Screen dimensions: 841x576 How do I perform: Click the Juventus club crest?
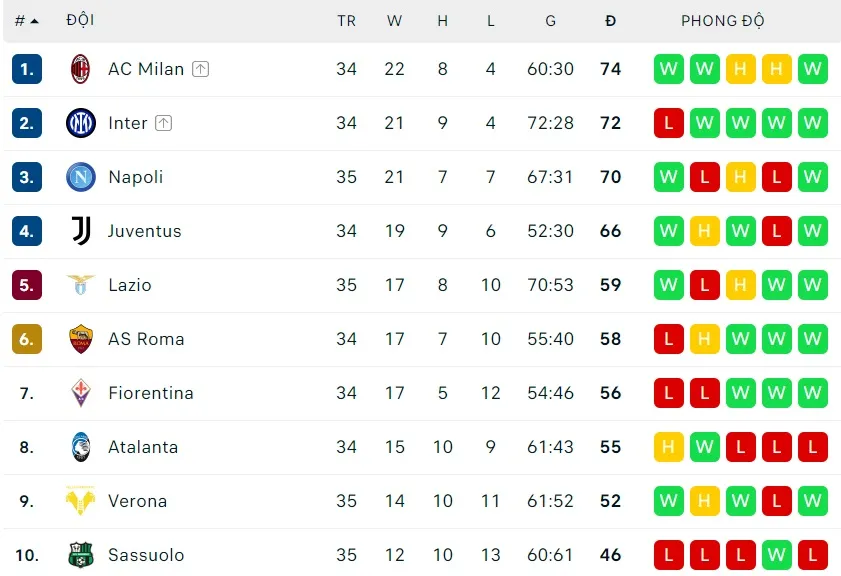(82, 231)
